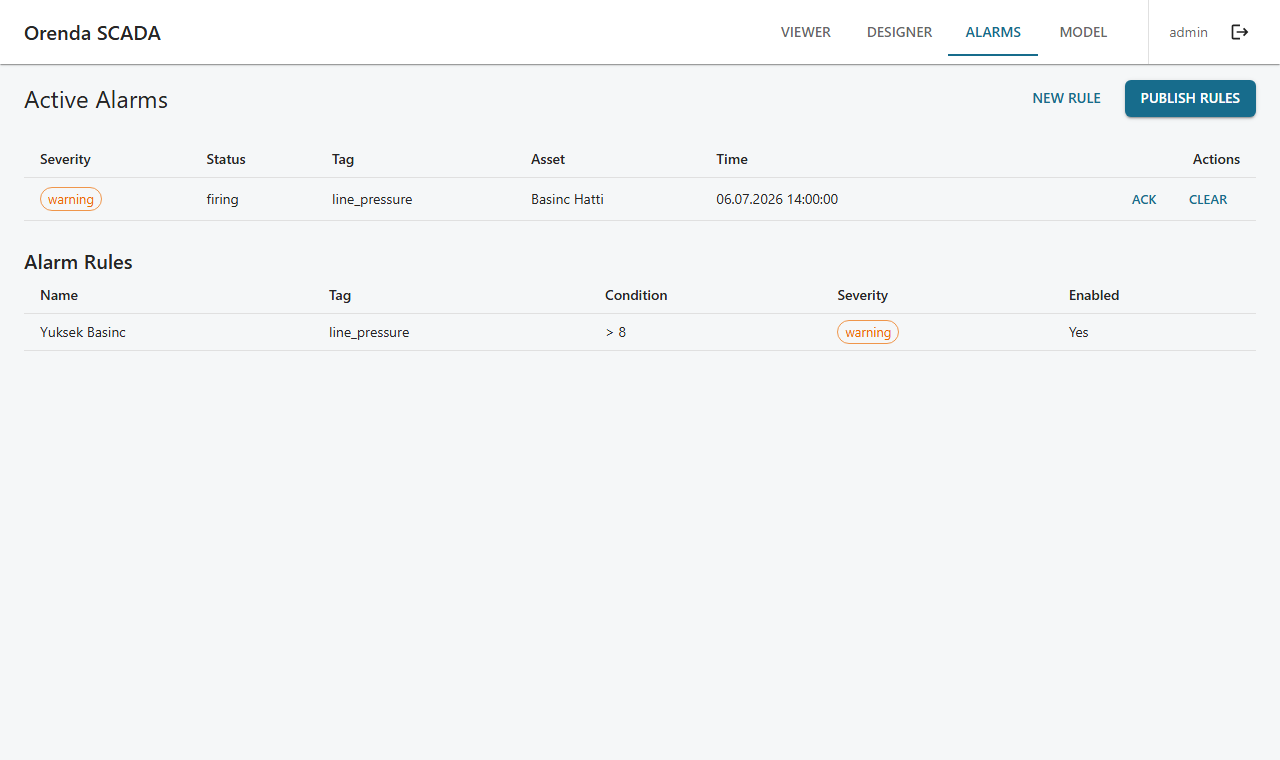1280x760 pixels.
Task: Publish the alarm rules
Action: pyautogui.click(x=1190, y=98)
